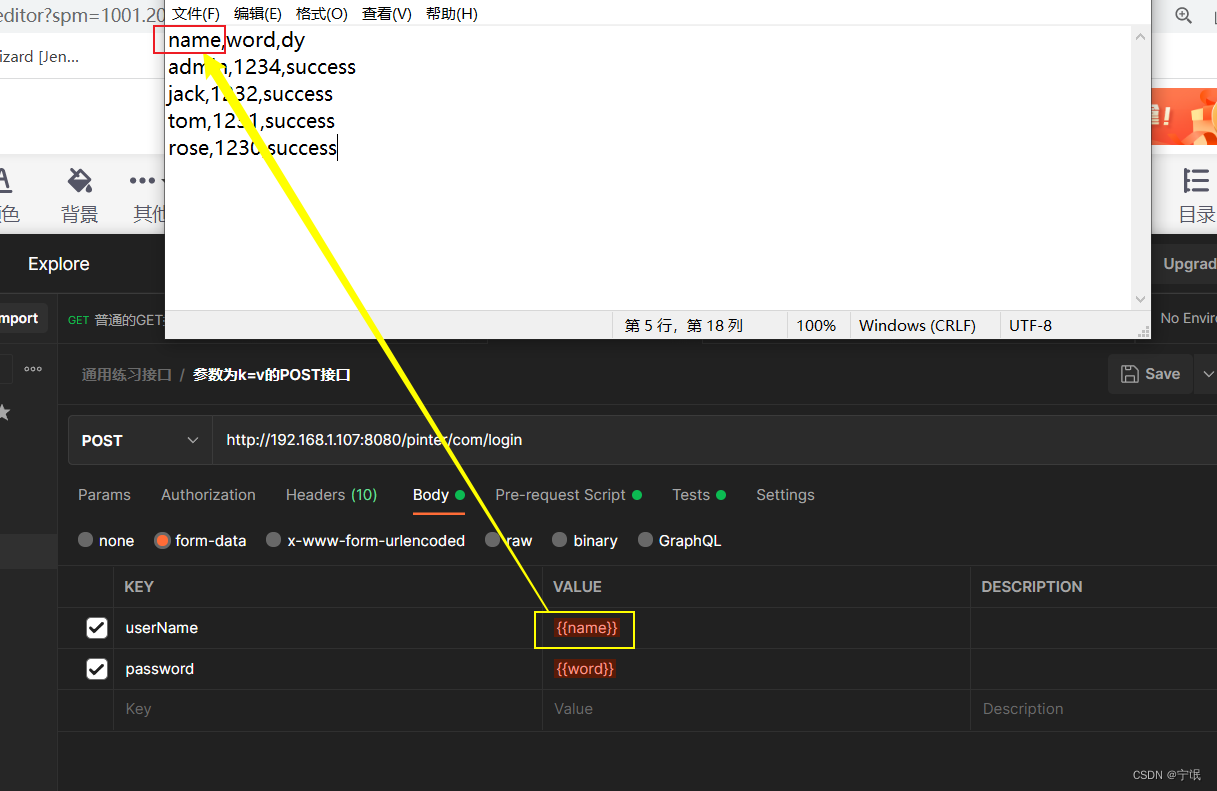This screenshot has height=791, width=1217.
Task: Click the Save button
Action: pyautogui.click(x=1150, y=374)
